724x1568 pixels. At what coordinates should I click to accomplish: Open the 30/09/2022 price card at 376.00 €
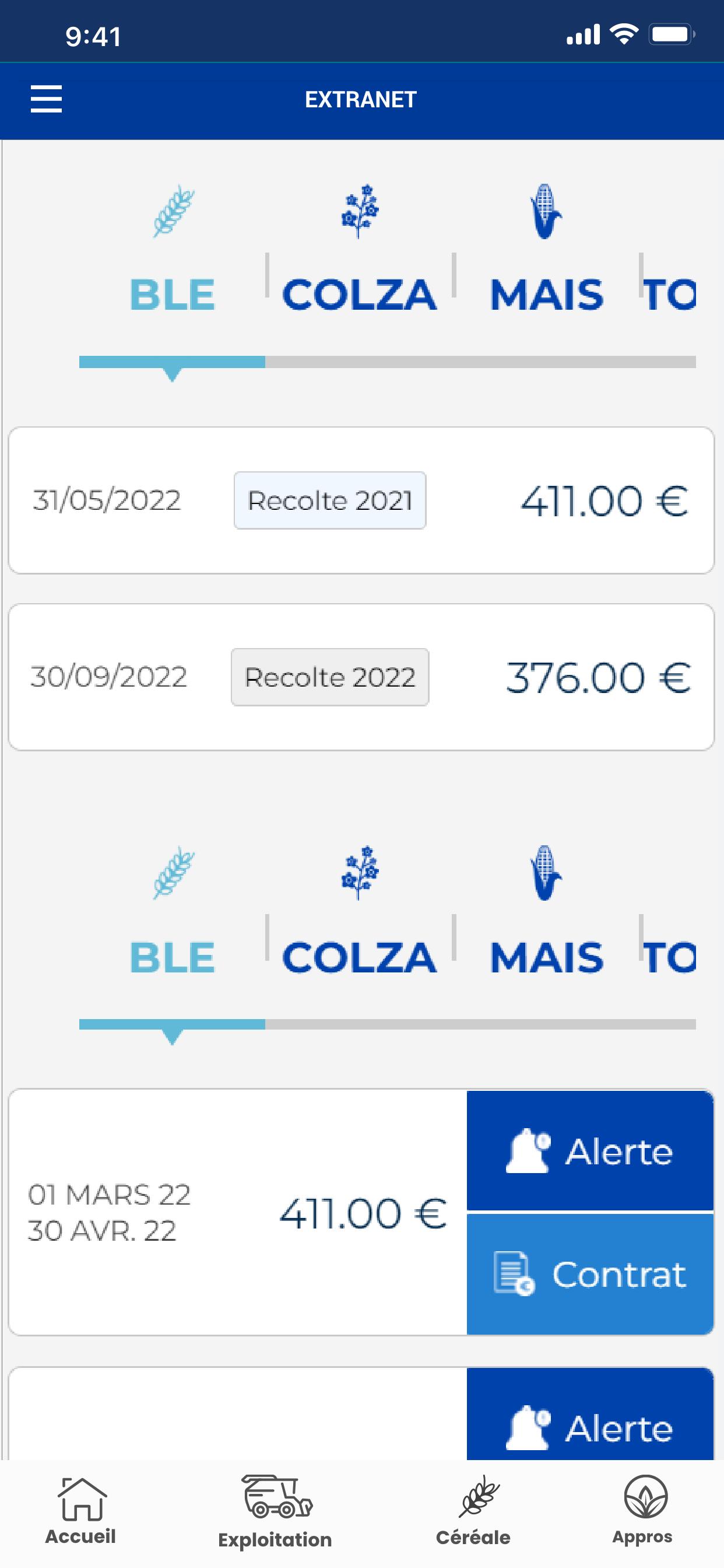(361, 677)
